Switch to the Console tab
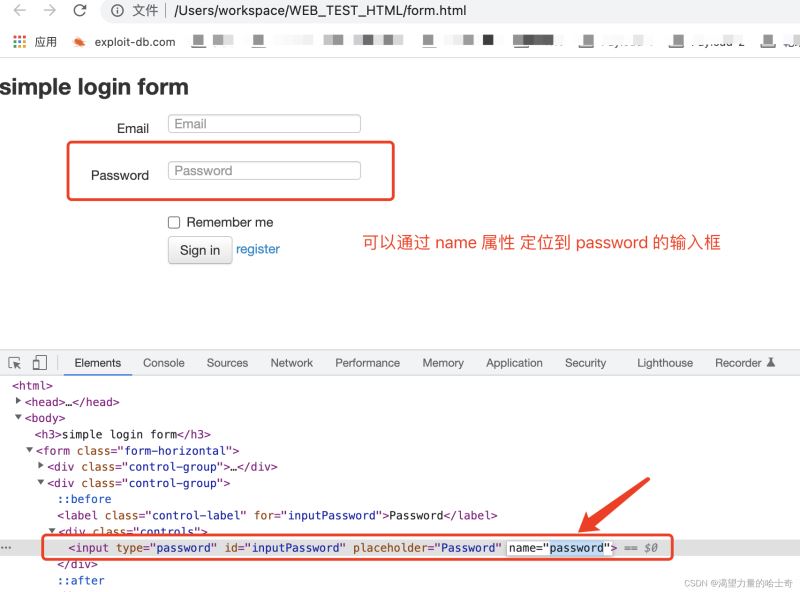The width and height of the screenshot is (800, 592). pyautogui.click(x=163, y=363)
